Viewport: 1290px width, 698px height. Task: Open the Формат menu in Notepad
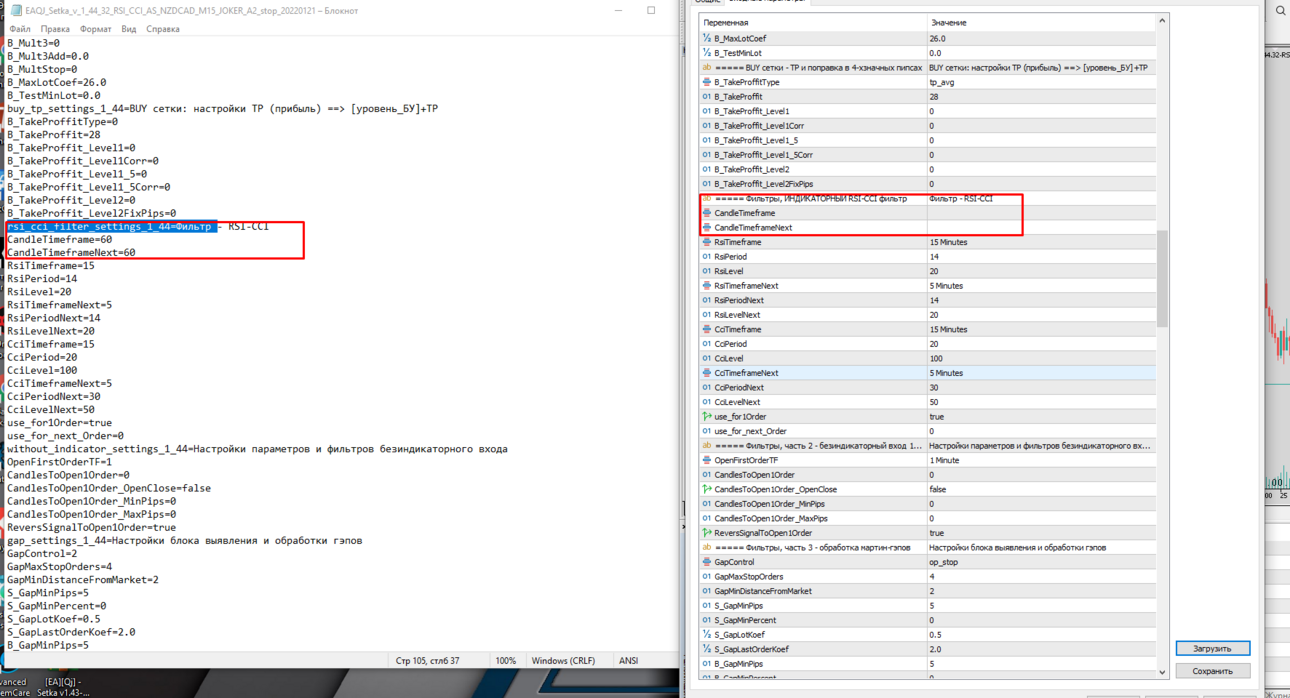[96, 29]
